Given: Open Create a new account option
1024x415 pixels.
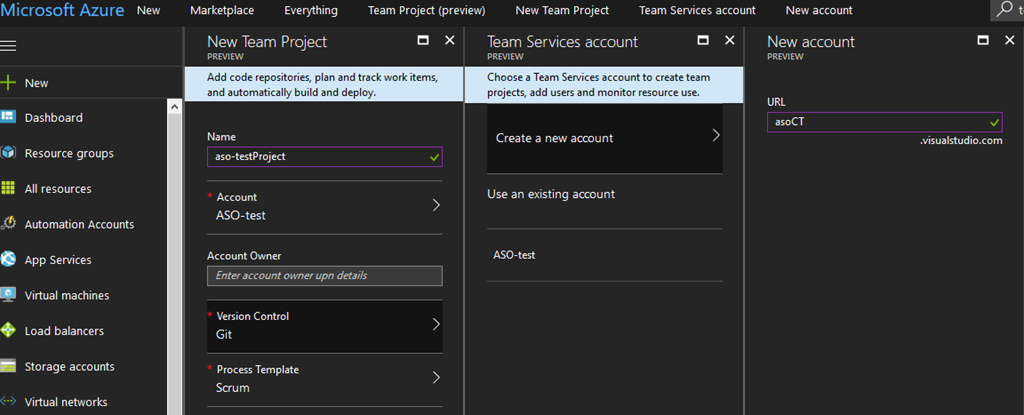Looking at the screenshot, I should (x=603, y=138).
